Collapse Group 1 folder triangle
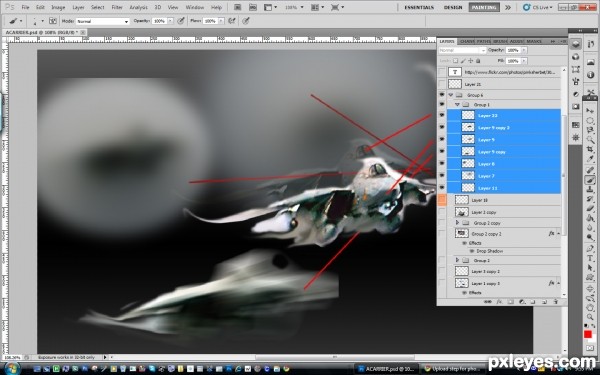The height and width of the screenshot is (375, 600). point(457,104)
